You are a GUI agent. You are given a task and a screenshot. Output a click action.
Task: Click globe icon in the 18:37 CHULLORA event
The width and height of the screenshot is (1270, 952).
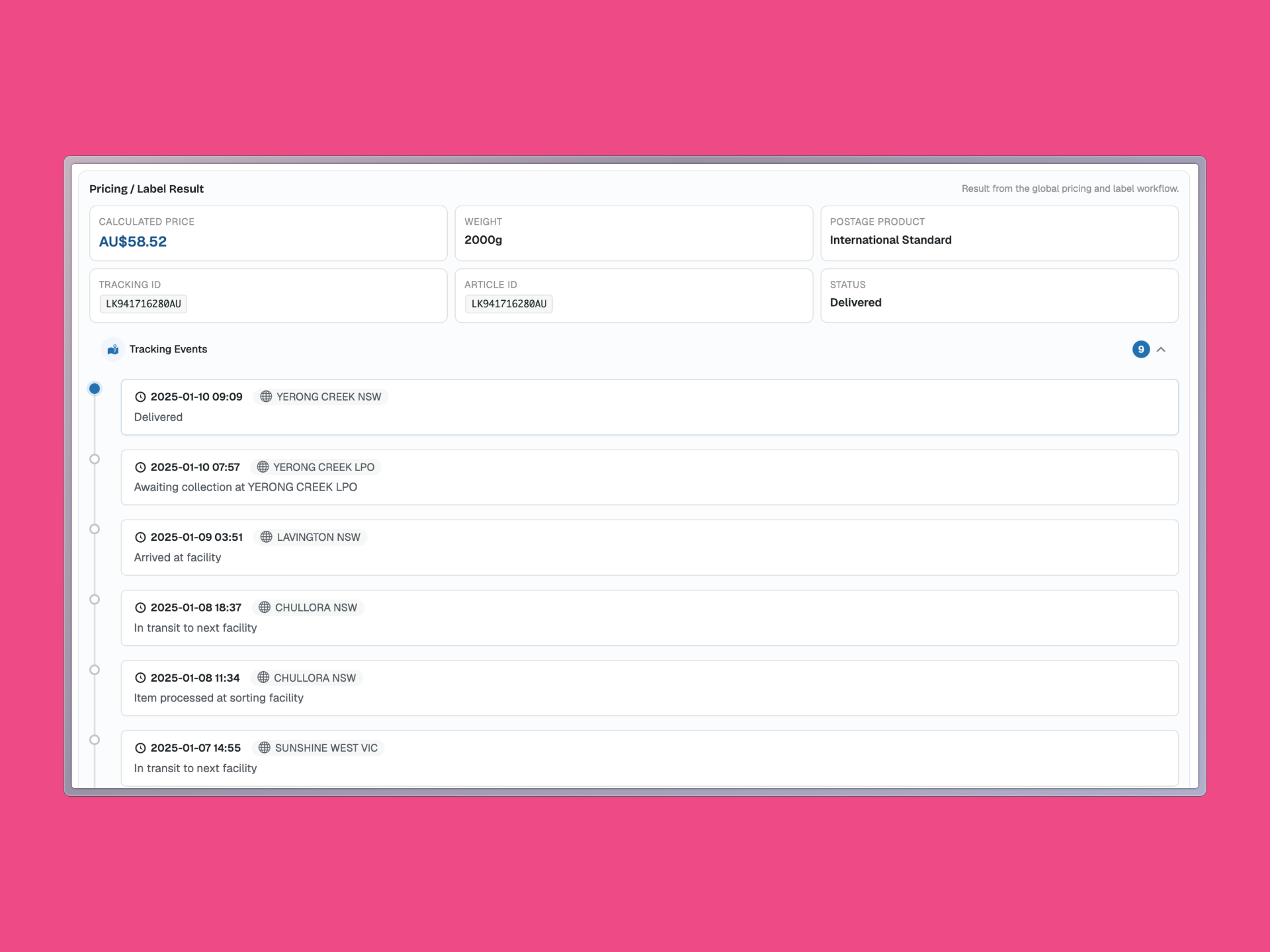pyautogui.click(x=265, y=608)
